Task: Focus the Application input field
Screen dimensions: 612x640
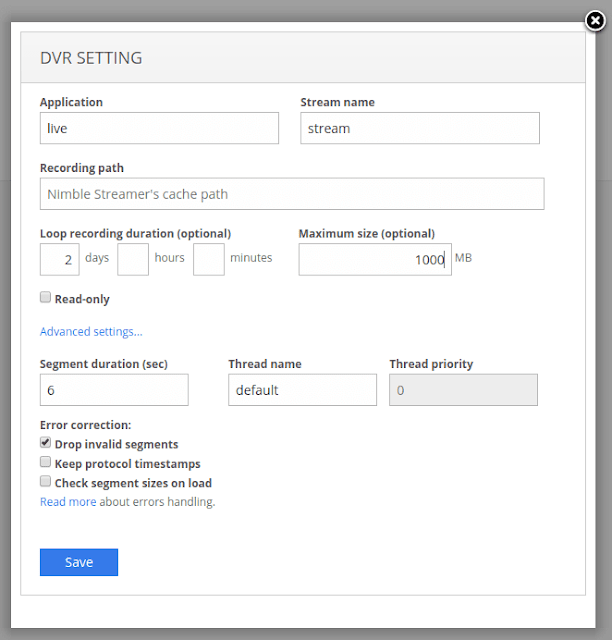Action: pos(159,128)
